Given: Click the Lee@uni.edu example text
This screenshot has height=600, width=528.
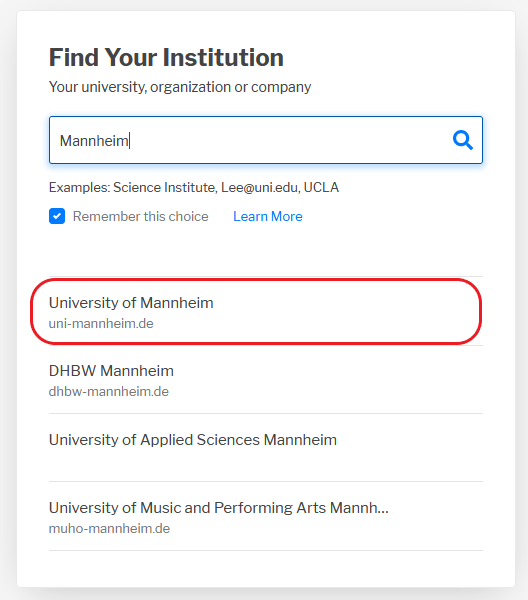Looking at the screenshot, I should [260, 187].
